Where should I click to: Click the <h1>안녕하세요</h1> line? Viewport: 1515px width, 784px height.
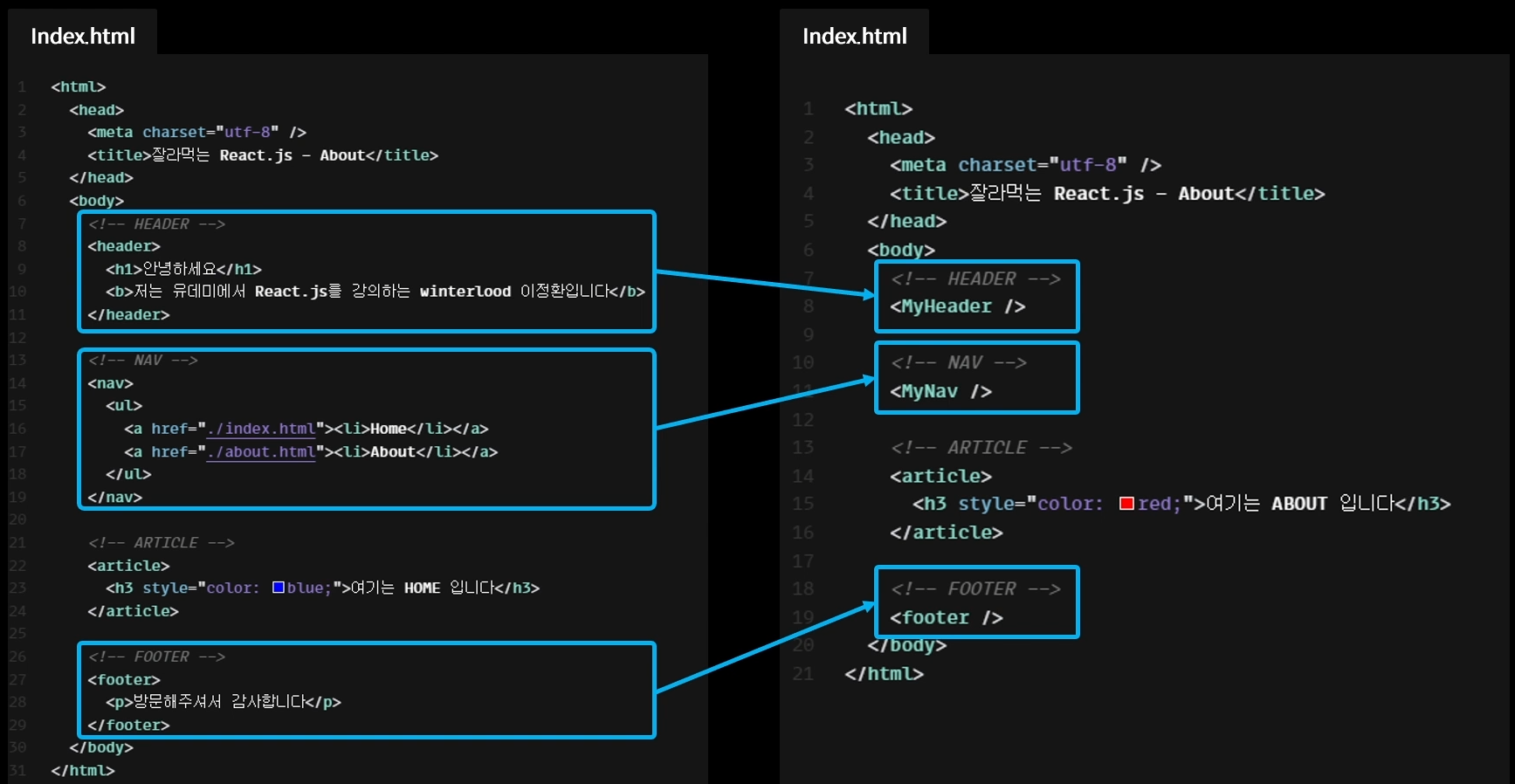click(183, 269)
